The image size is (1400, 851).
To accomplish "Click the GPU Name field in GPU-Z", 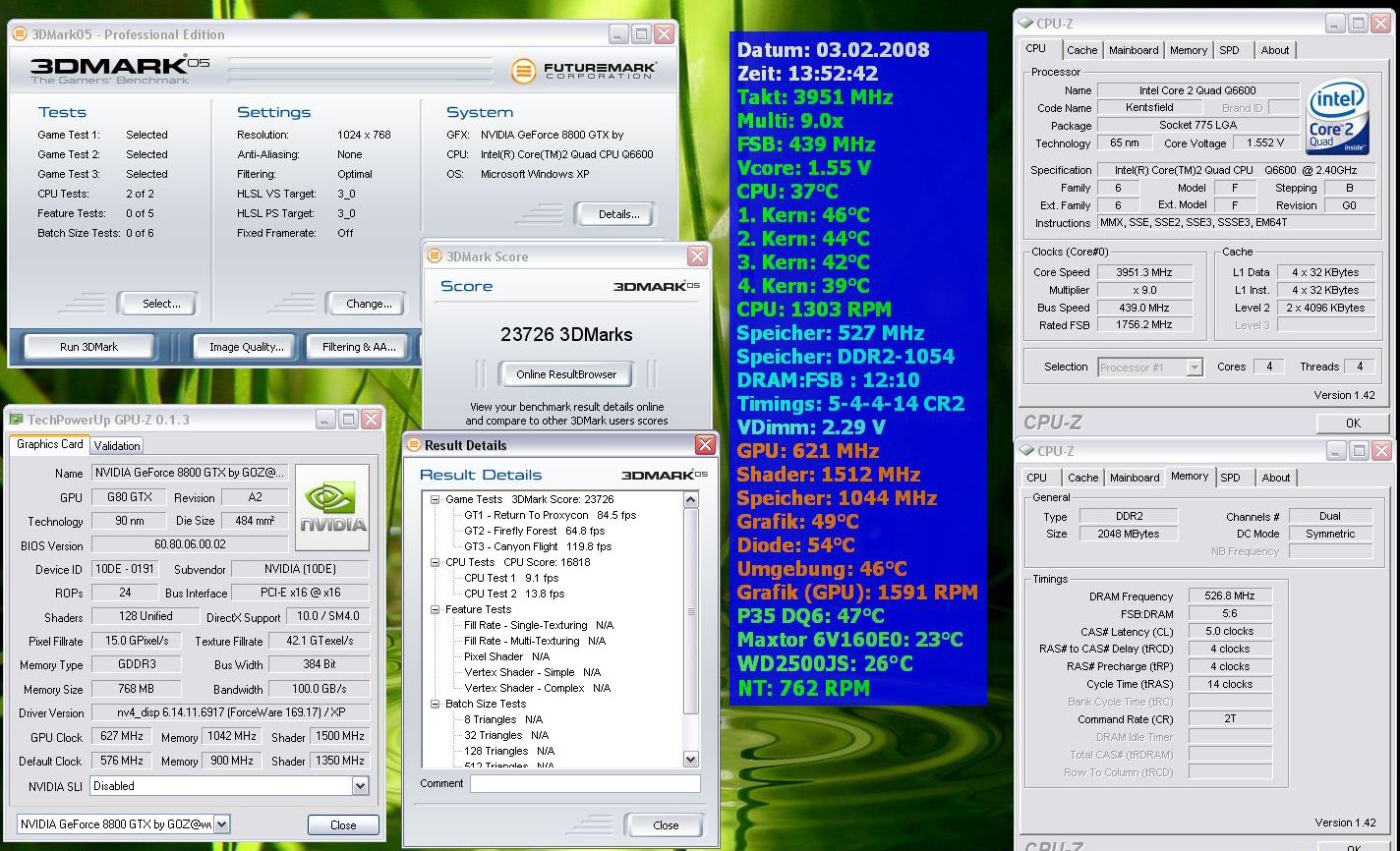I will (x=191, y=474).
